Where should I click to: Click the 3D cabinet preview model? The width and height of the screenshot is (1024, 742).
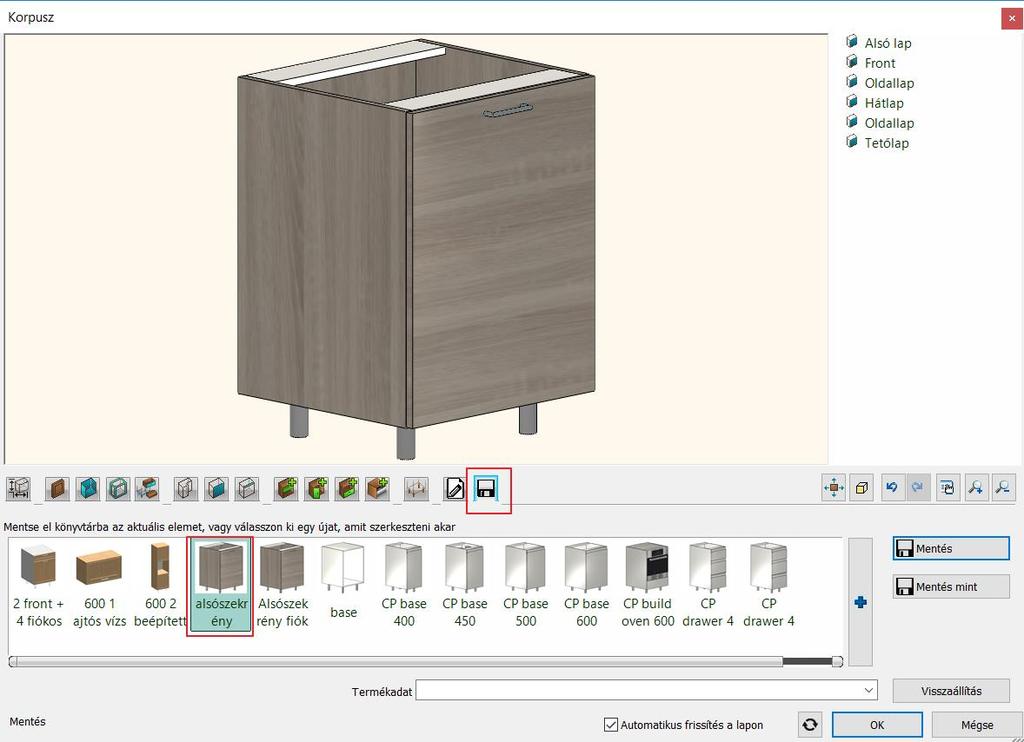(416, 248)
